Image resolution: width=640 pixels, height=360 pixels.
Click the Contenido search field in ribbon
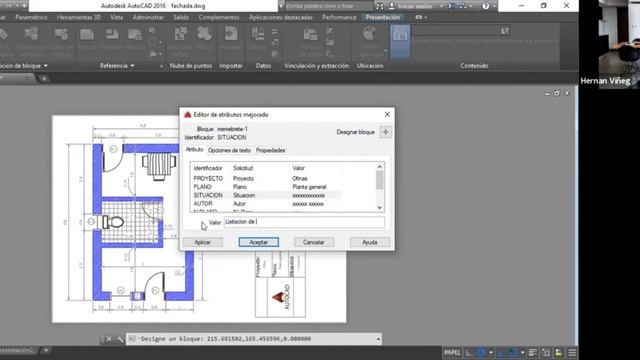coord(456,31)
